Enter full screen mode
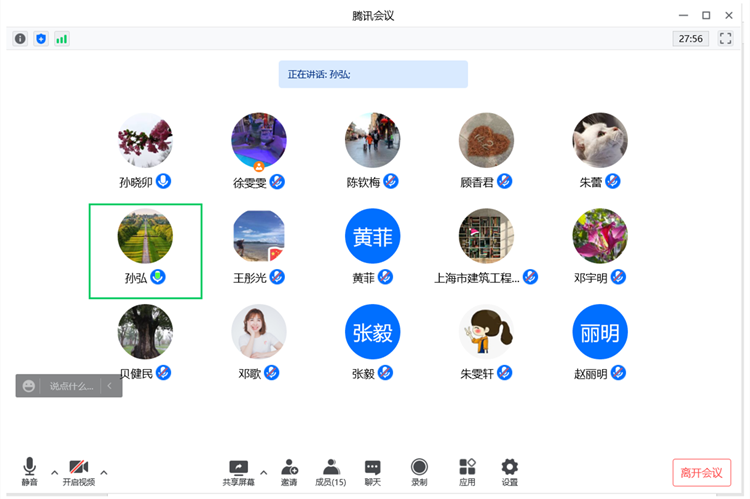This screenshot has height=499, width=750. (725, 39)
